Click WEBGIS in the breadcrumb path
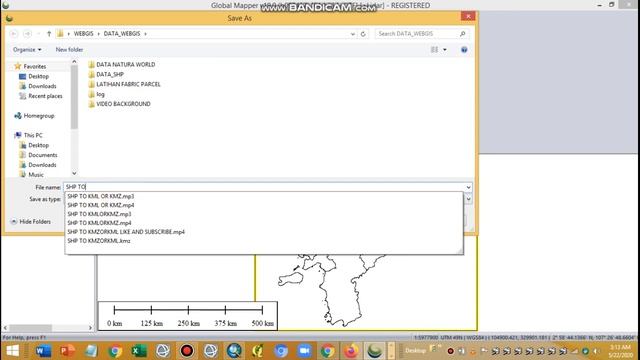This screenshot has height=360, width=640. [x=83, y=33]
